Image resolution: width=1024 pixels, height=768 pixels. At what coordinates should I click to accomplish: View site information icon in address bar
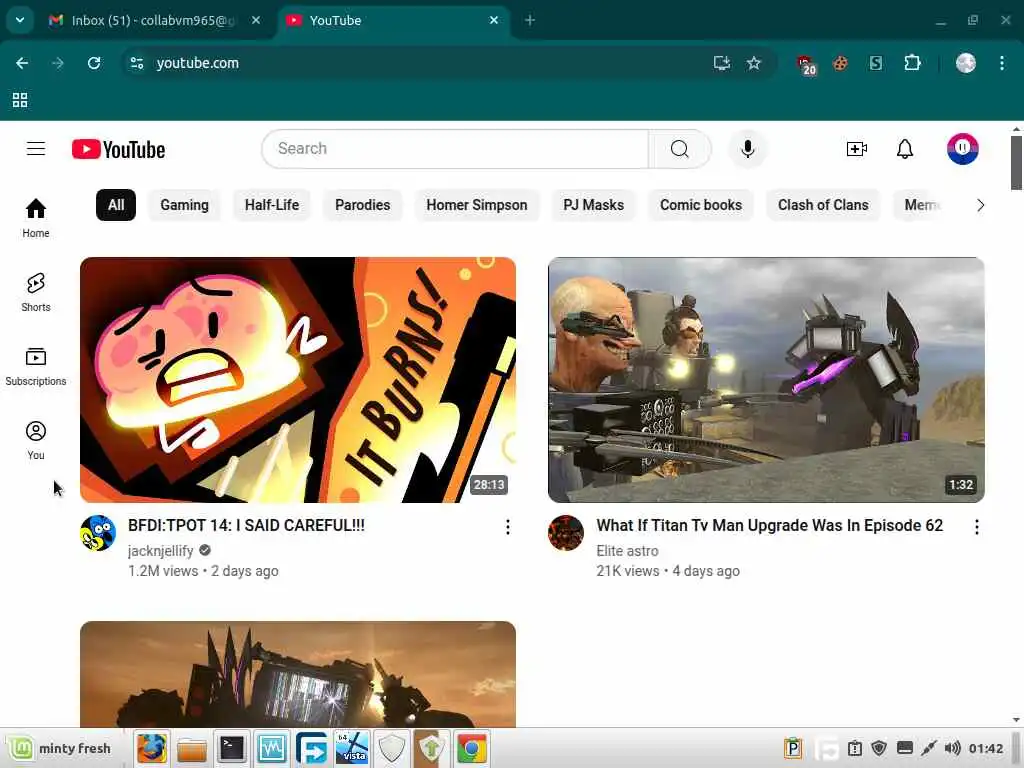pos(137,63)
